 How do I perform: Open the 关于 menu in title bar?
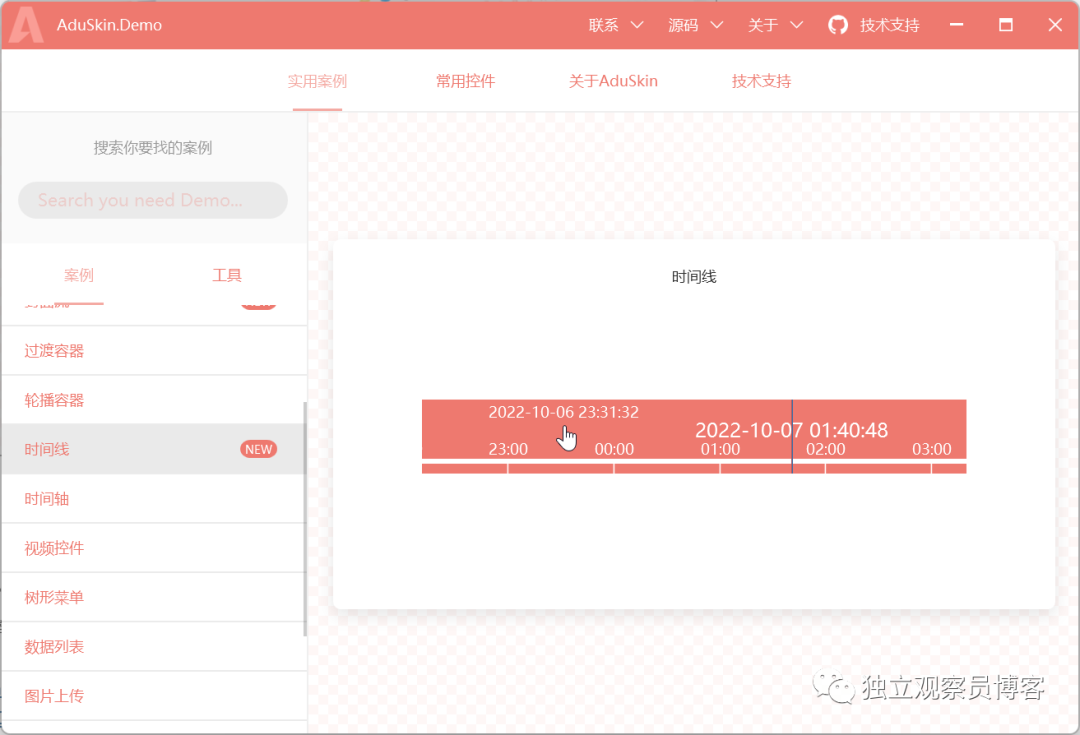762,25
